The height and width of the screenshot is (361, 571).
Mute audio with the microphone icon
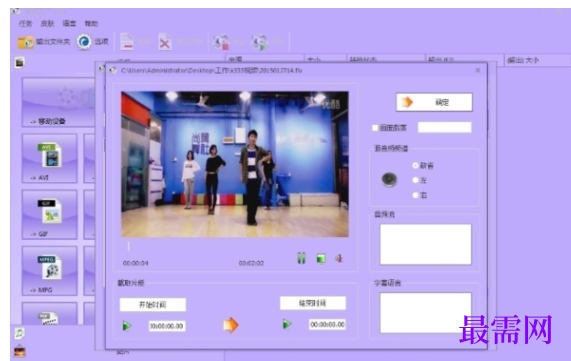click(x=339, y=259)
